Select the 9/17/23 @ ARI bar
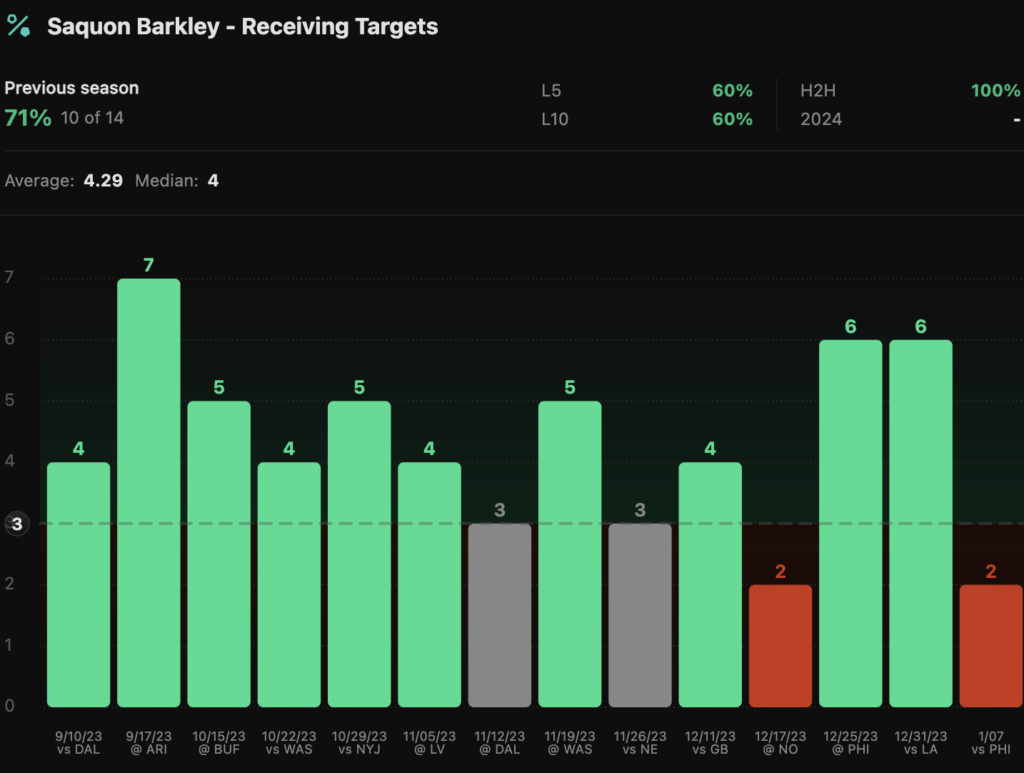Screen dimensions: 1024x773 [x=149, y=493]
